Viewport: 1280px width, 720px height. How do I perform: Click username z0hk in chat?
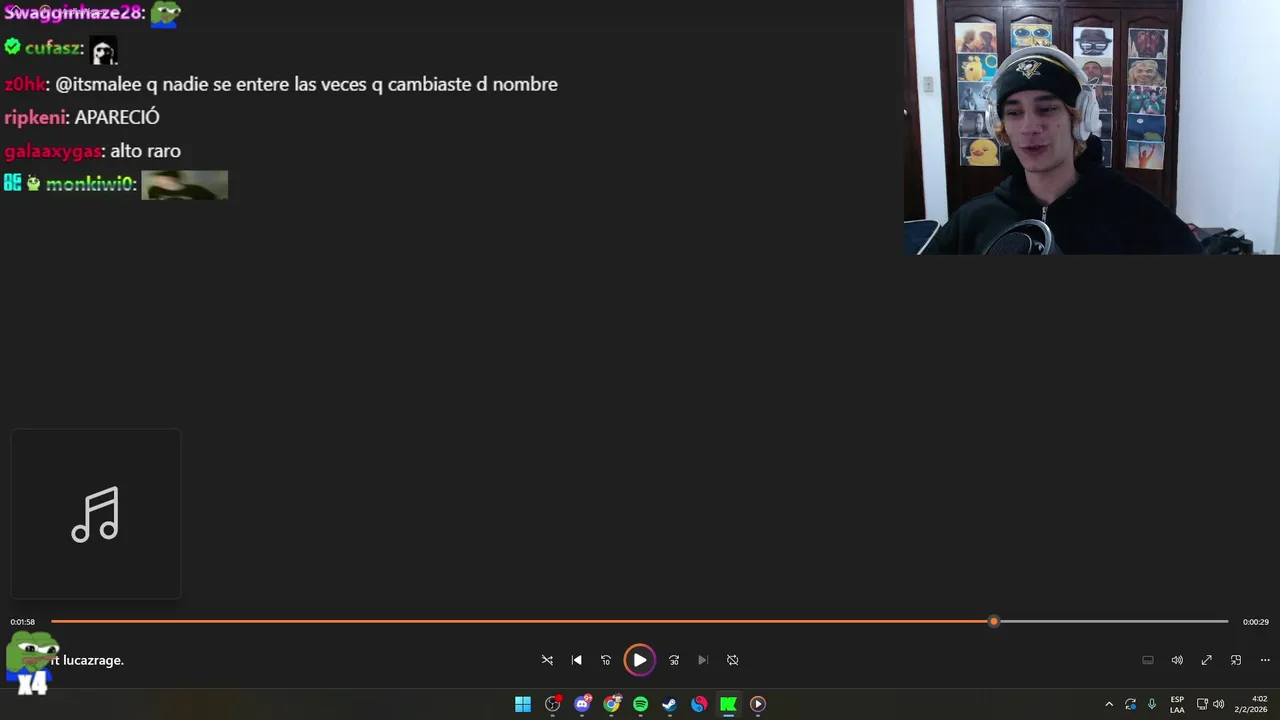click(25, 84)
